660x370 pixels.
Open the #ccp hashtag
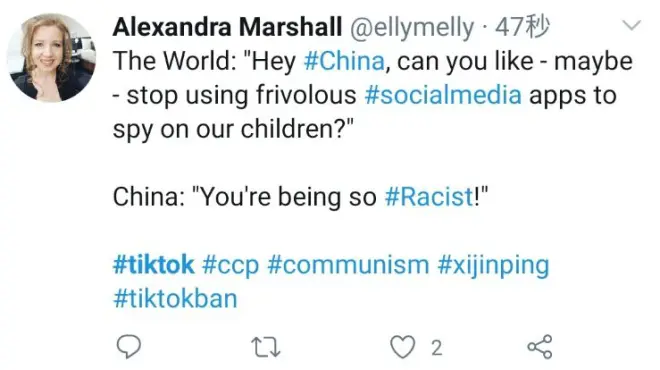pyautogui.click(x=231, y=266)
